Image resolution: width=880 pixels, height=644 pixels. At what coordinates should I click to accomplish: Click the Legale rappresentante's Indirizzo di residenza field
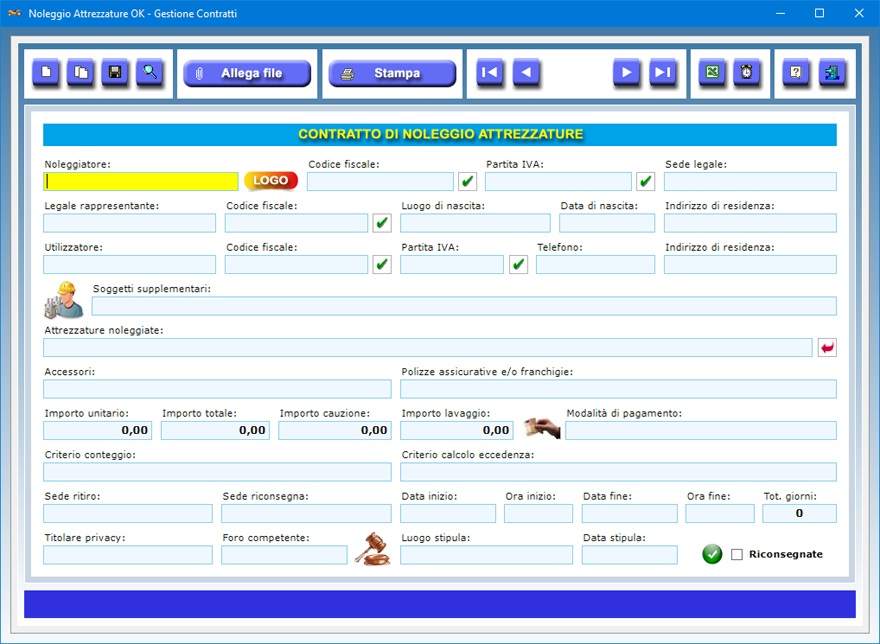click(750, 223)
